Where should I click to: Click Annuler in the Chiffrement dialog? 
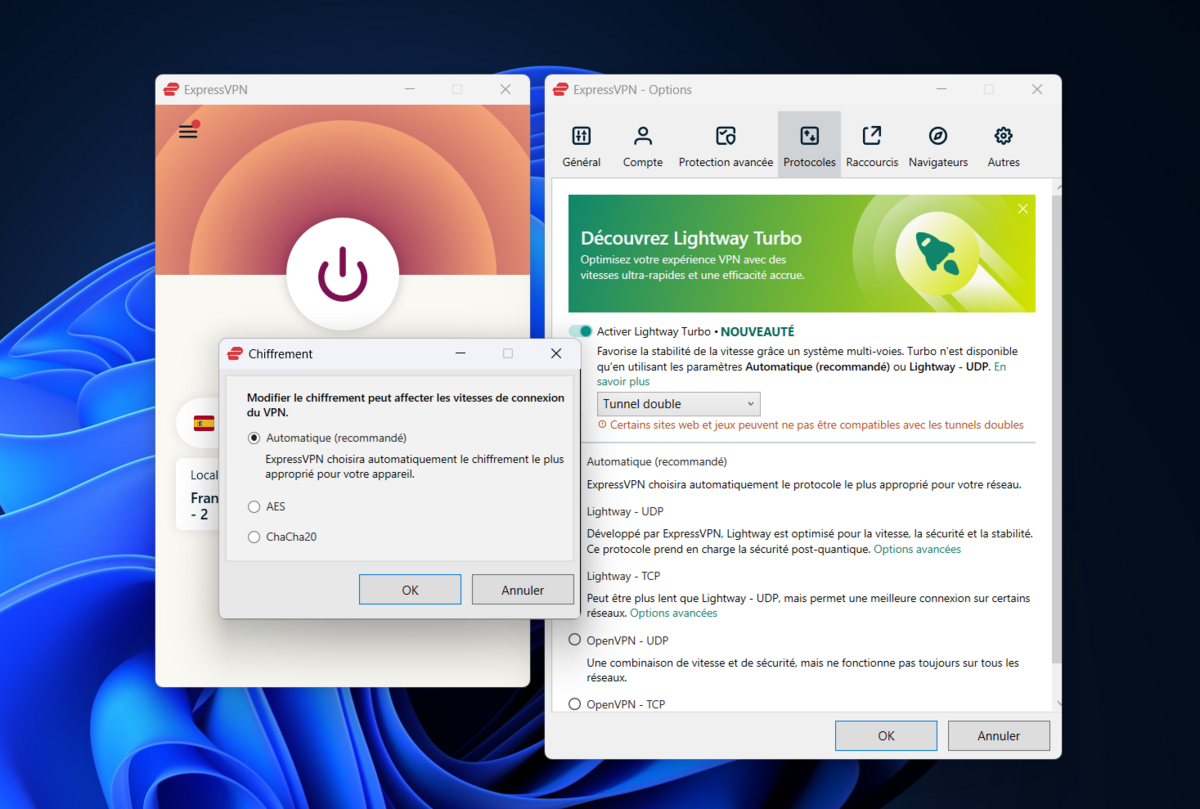point(523,590)
